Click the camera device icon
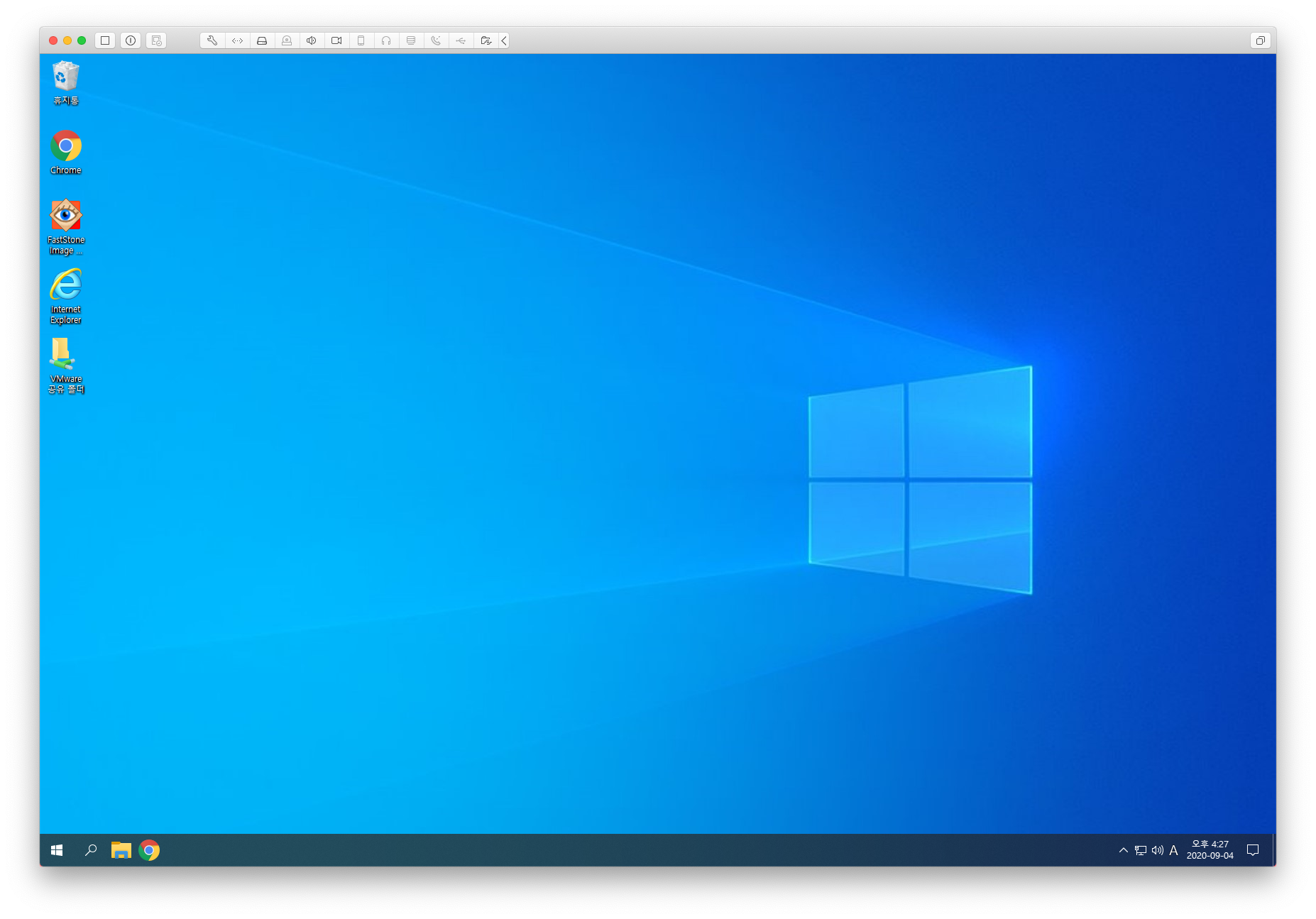 click(336, 40)
